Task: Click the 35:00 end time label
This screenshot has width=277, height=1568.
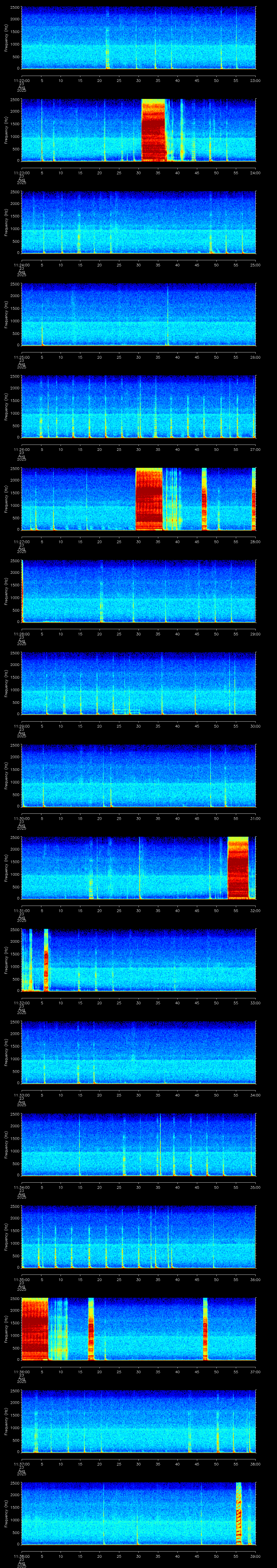Action: coord(255,1187)
